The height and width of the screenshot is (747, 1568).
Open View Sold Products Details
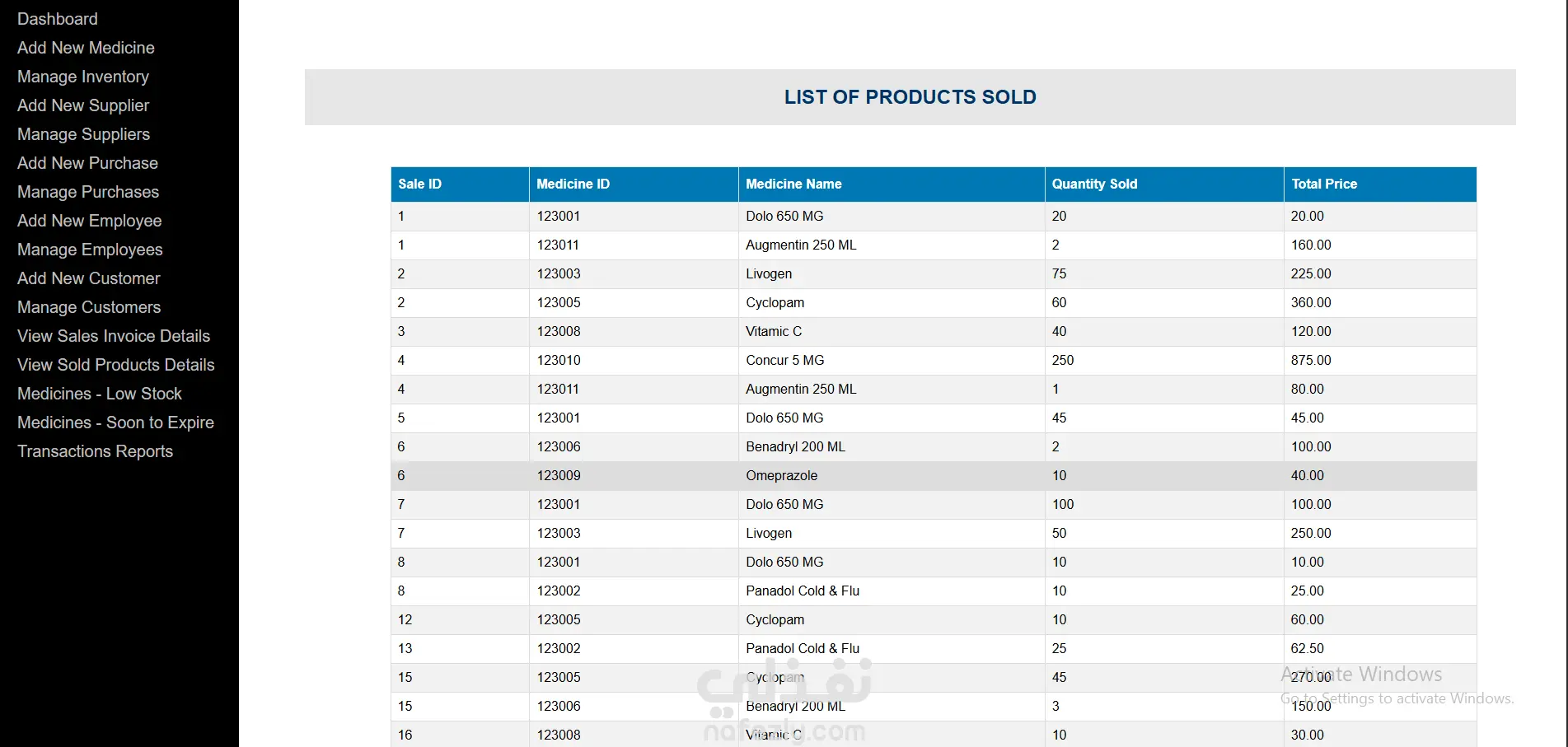116,365
